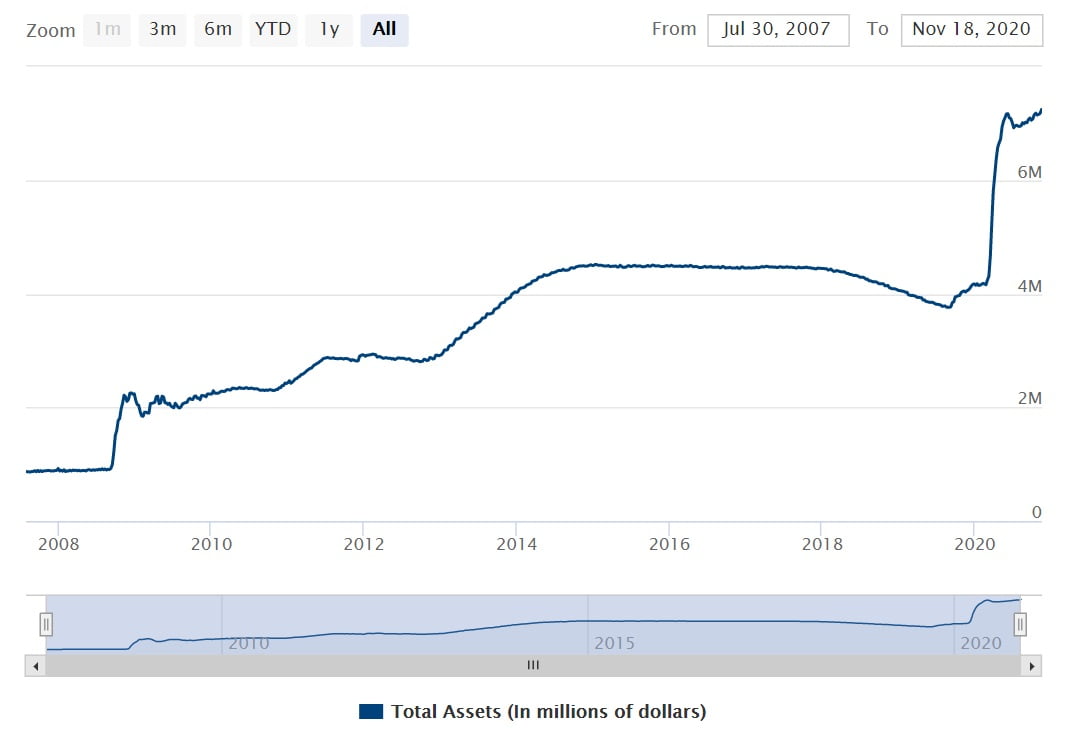Viewport: 1065px width, 737px height.
Task: Click the 2010 label in the navigator
Action: pyautogui.click(x=248, y=643)
